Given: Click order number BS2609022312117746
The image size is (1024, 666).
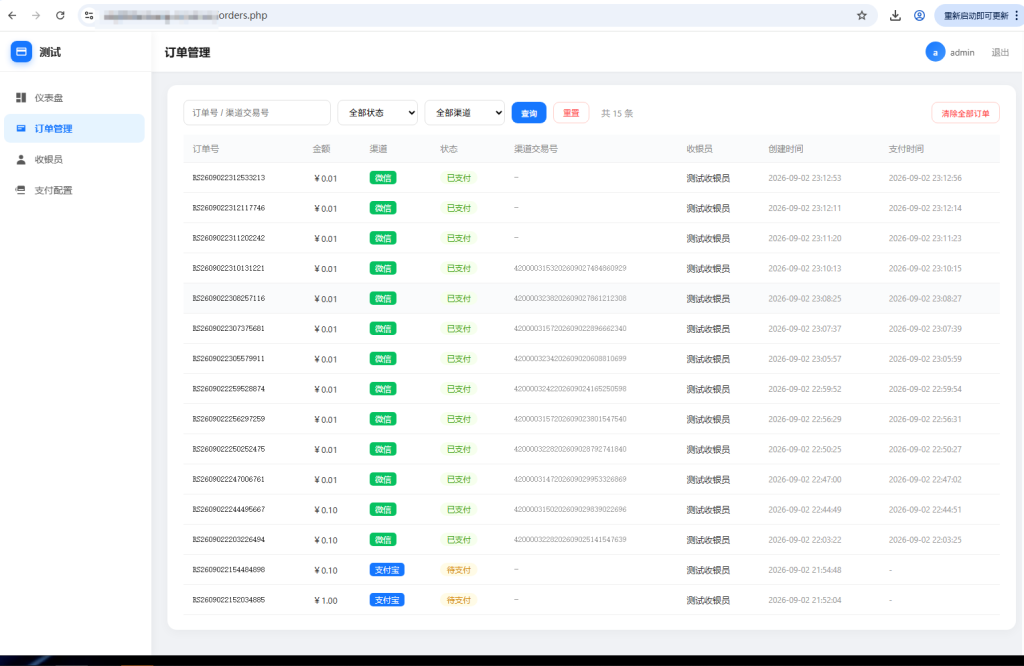Looking at the screenshot, I should coord(229,208).
